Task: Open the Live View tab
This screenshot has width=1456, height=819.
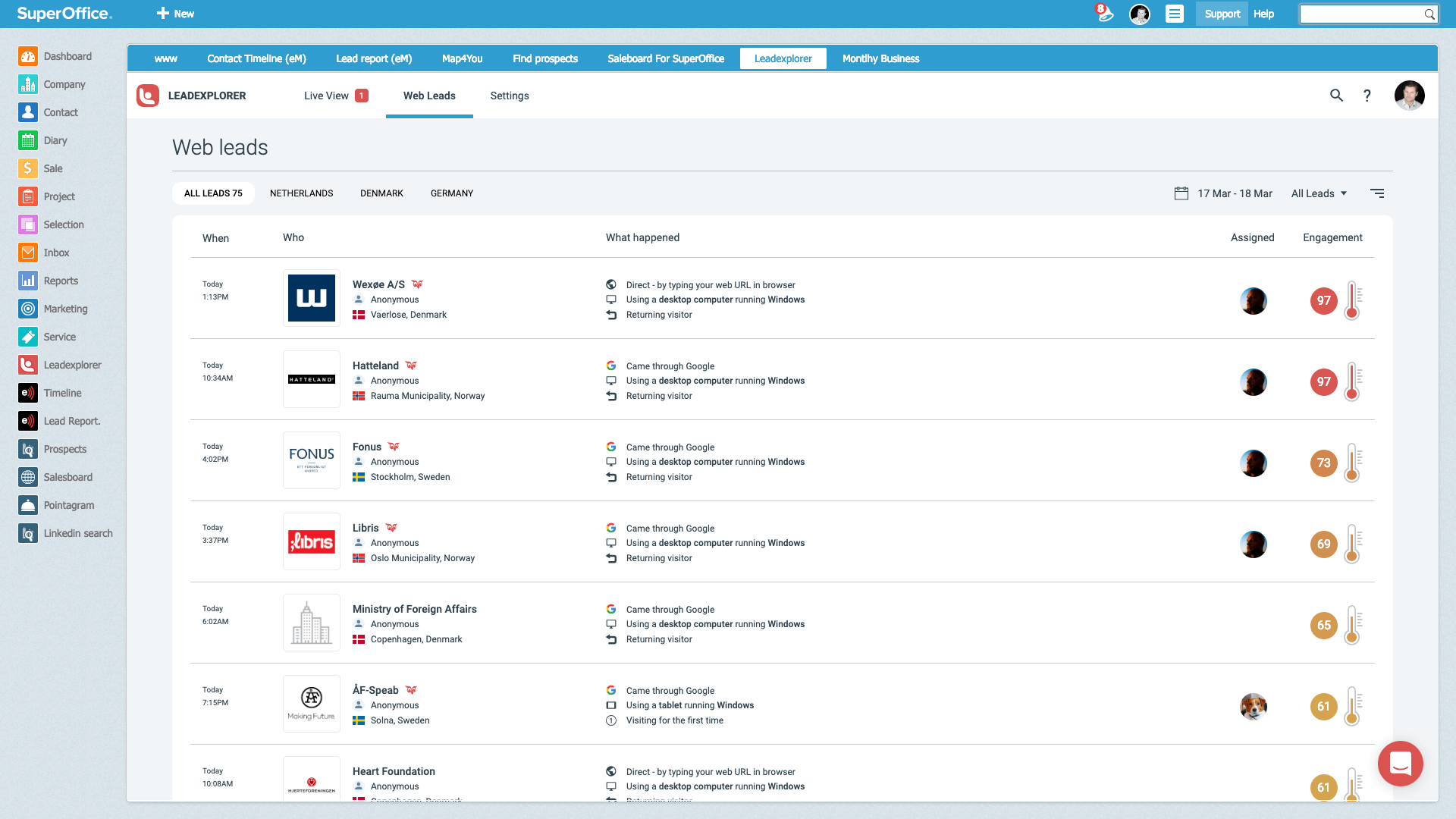Action: 335,96
